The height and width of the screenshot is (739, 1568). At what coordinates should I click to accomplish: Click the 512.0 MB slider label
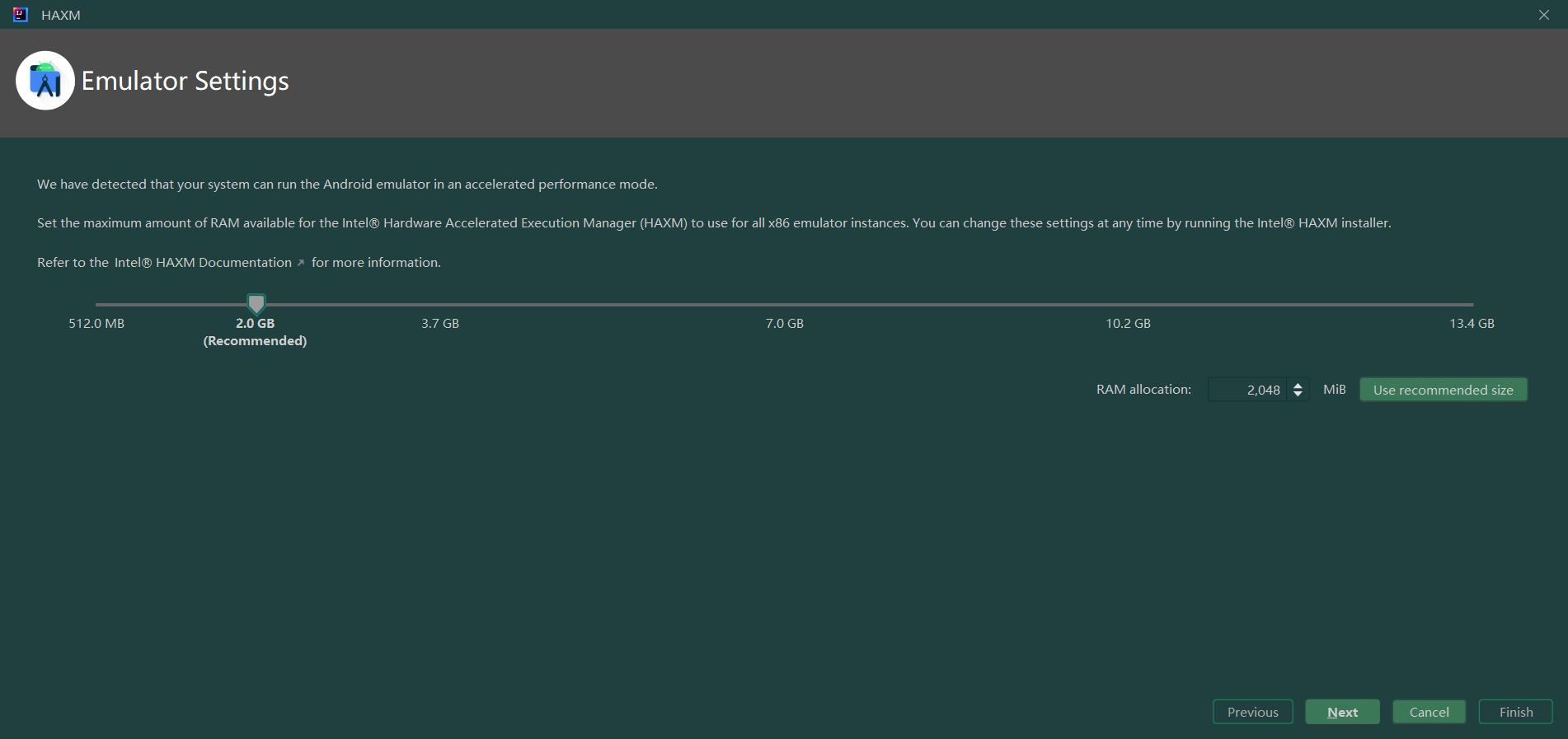point(96,323)
